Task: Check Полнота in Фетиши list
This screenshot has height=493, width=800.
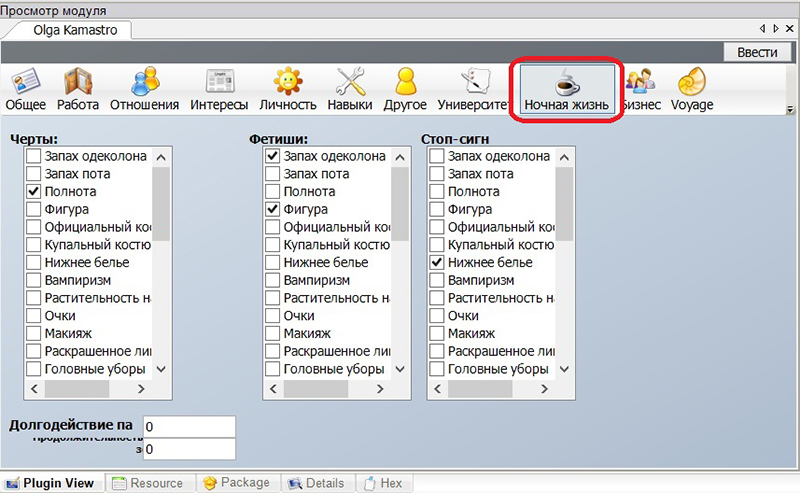Action: 272,191
